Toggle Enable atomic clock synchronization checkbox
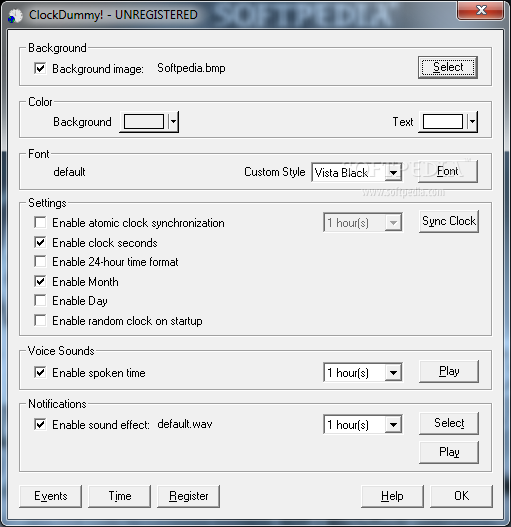The height and width of the screenshot is (527, 511). [40, 222]
